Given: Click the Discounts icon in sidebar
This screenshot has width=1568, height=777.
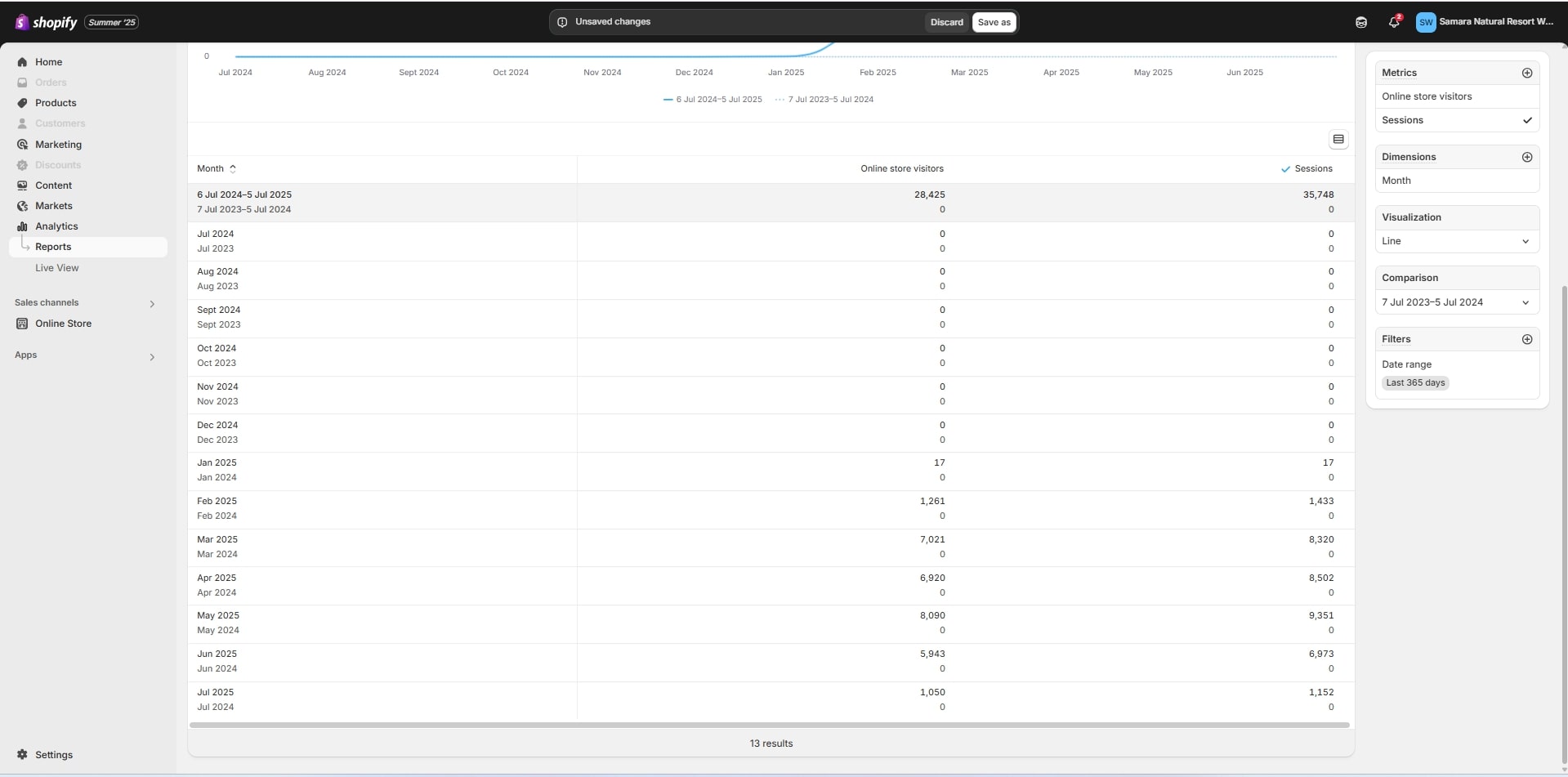Looking at the screenshot, I should 22,165.
